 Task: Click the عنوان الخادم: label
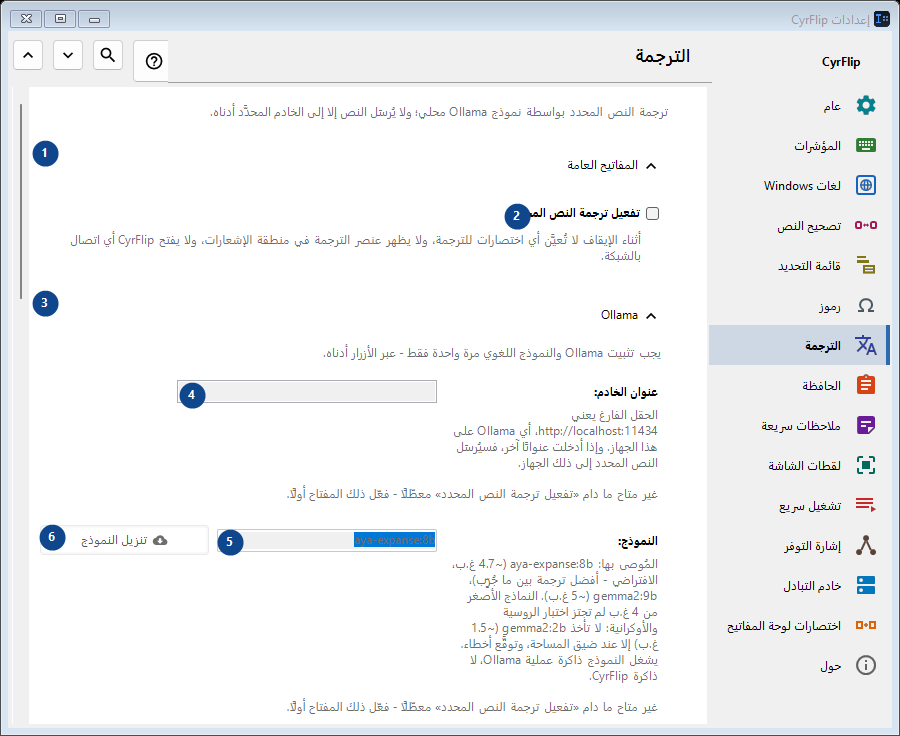point(626,392)
